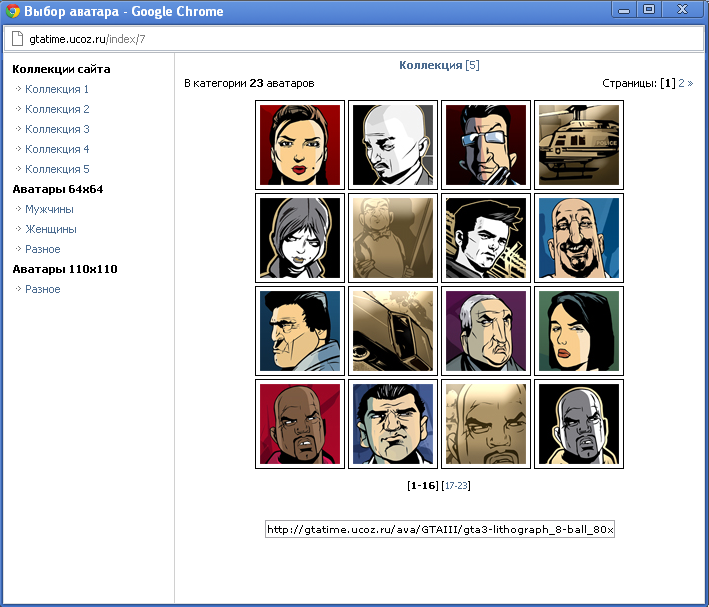The image size is (709, 607).
Task: Select the bald man on crimson background avatar
Action: (300, 424)
